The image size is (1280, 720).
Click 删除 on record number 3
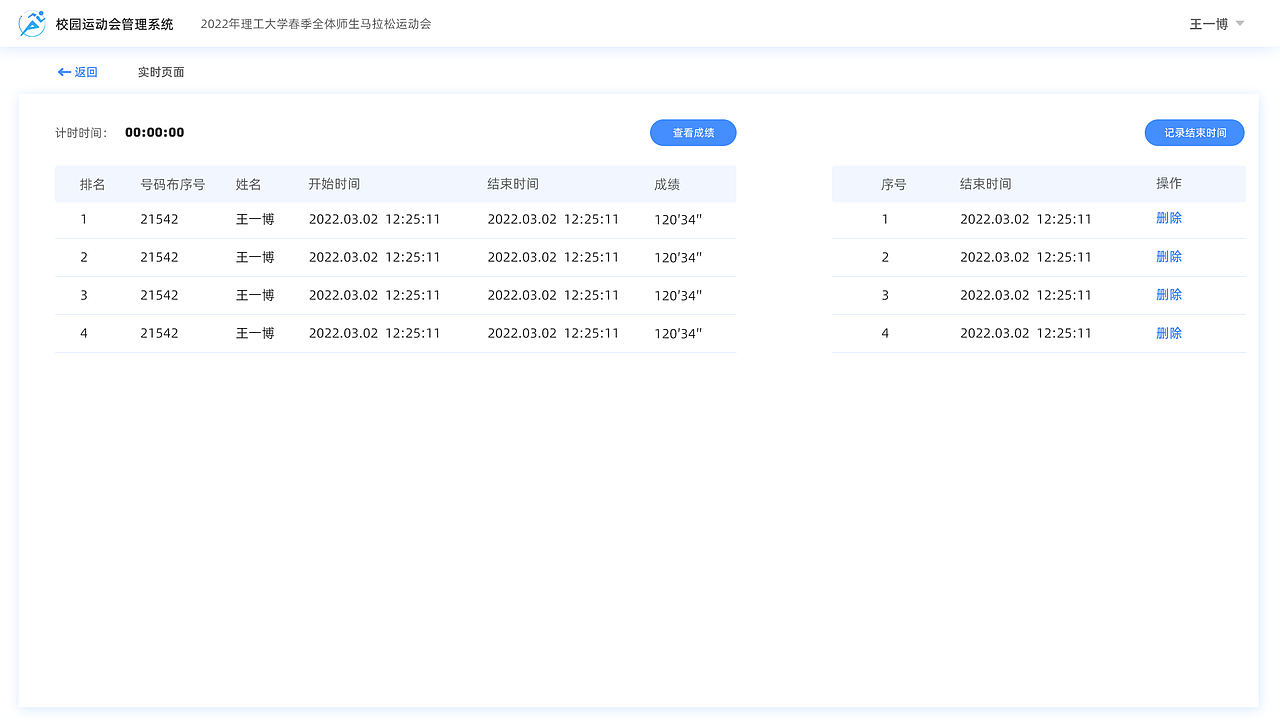click(x=1169, y=294)
